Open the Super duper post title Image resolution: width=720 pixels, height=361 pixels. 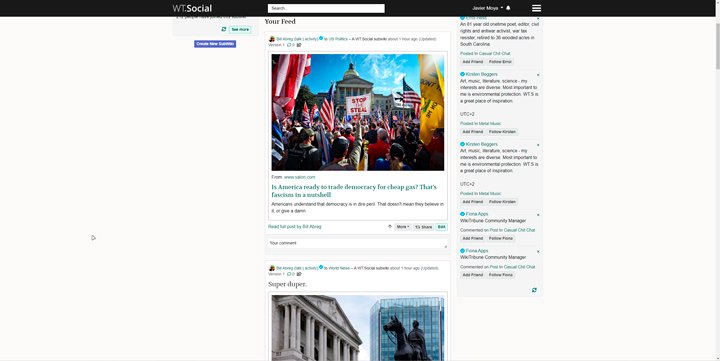click(x=287, y=284)
